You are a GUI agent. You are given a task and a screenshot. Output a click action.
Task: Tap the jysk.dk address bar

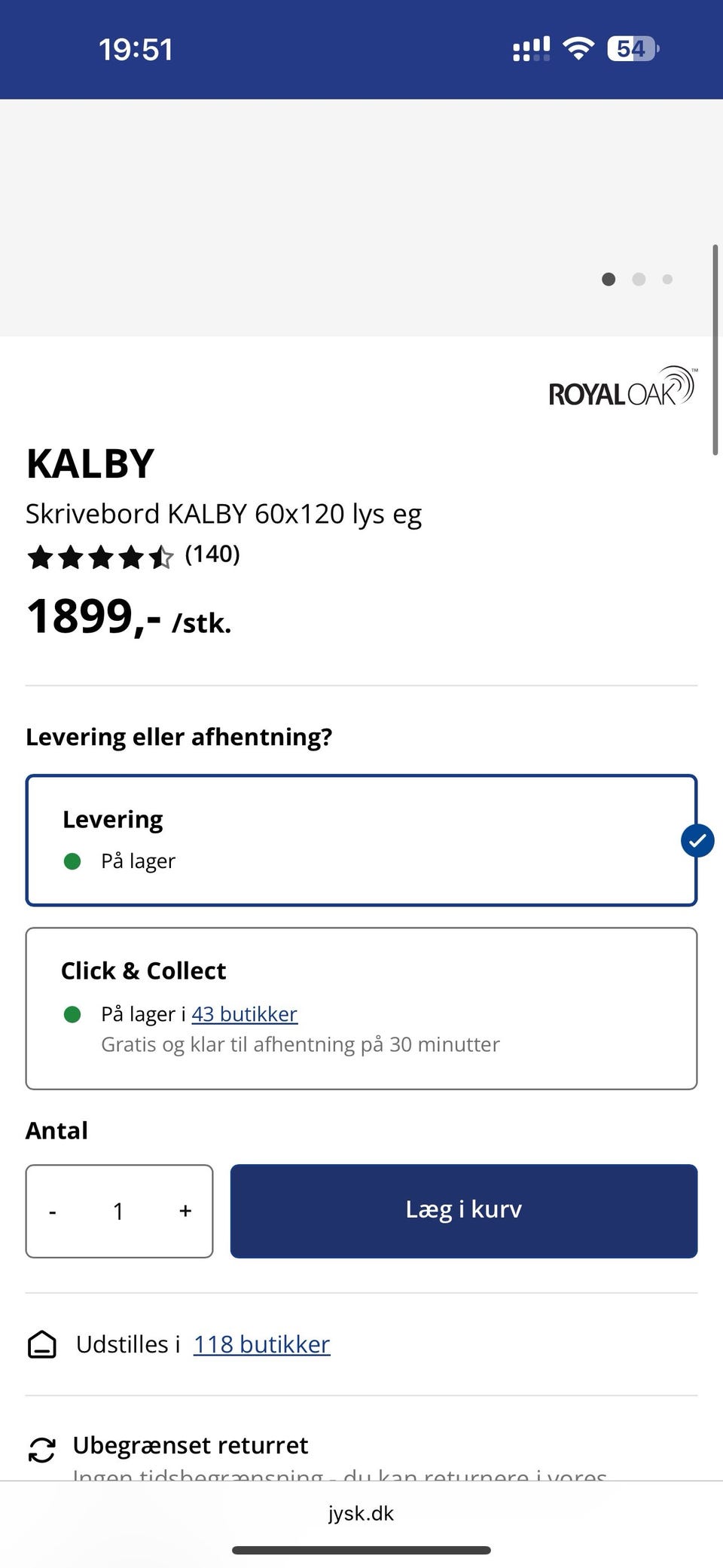click(361, 1513)
